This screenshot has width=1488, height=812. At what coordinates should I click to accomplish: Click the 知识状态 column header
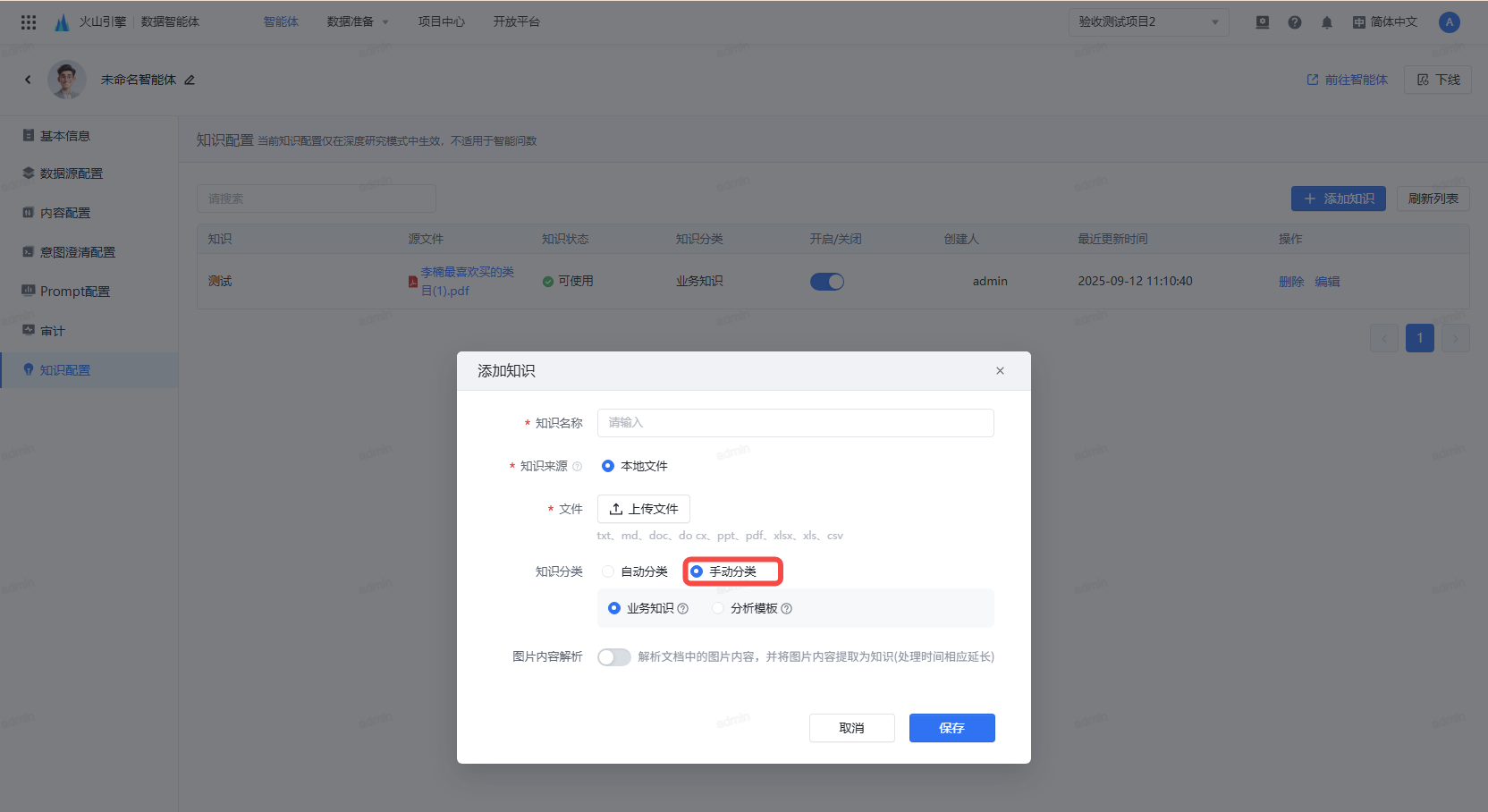(x=565, y=239)
